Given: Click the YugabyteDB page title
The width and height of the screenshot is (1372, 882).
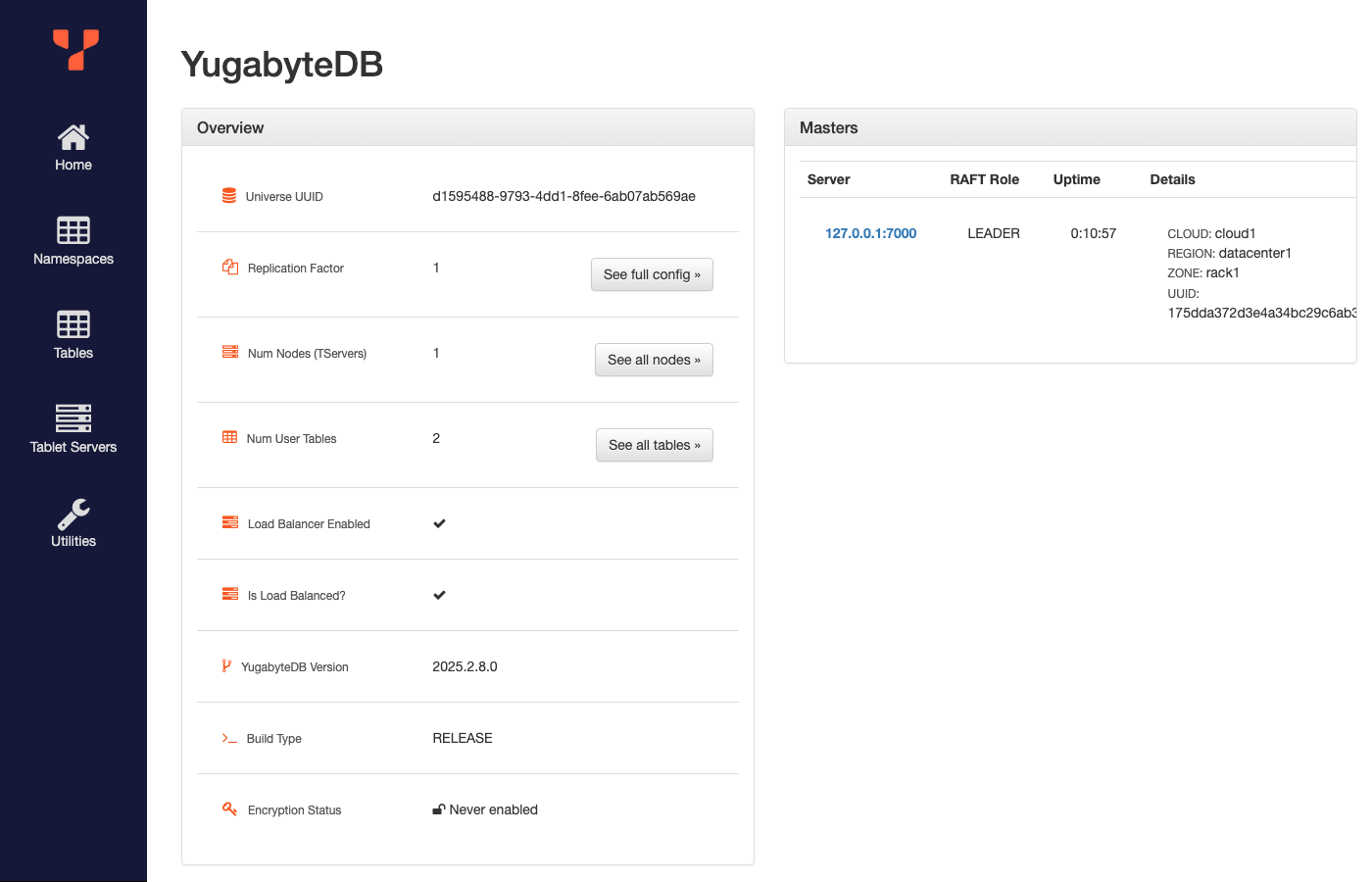Looking at the screenshot, I should coord(282,65).
